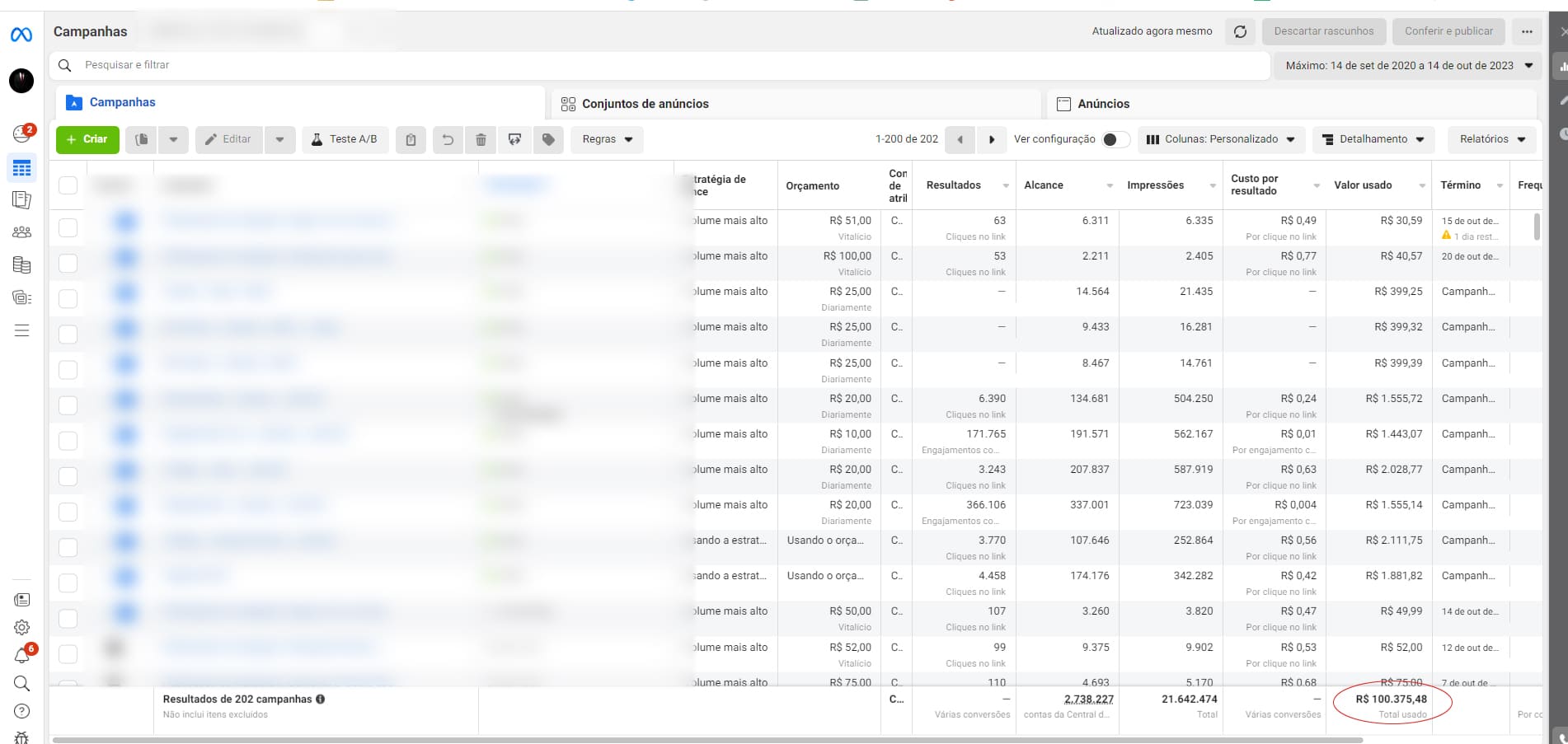Open the Billing coins icon in sidebar
Viewport: 1568px width, 744px height.
(22, 265)
